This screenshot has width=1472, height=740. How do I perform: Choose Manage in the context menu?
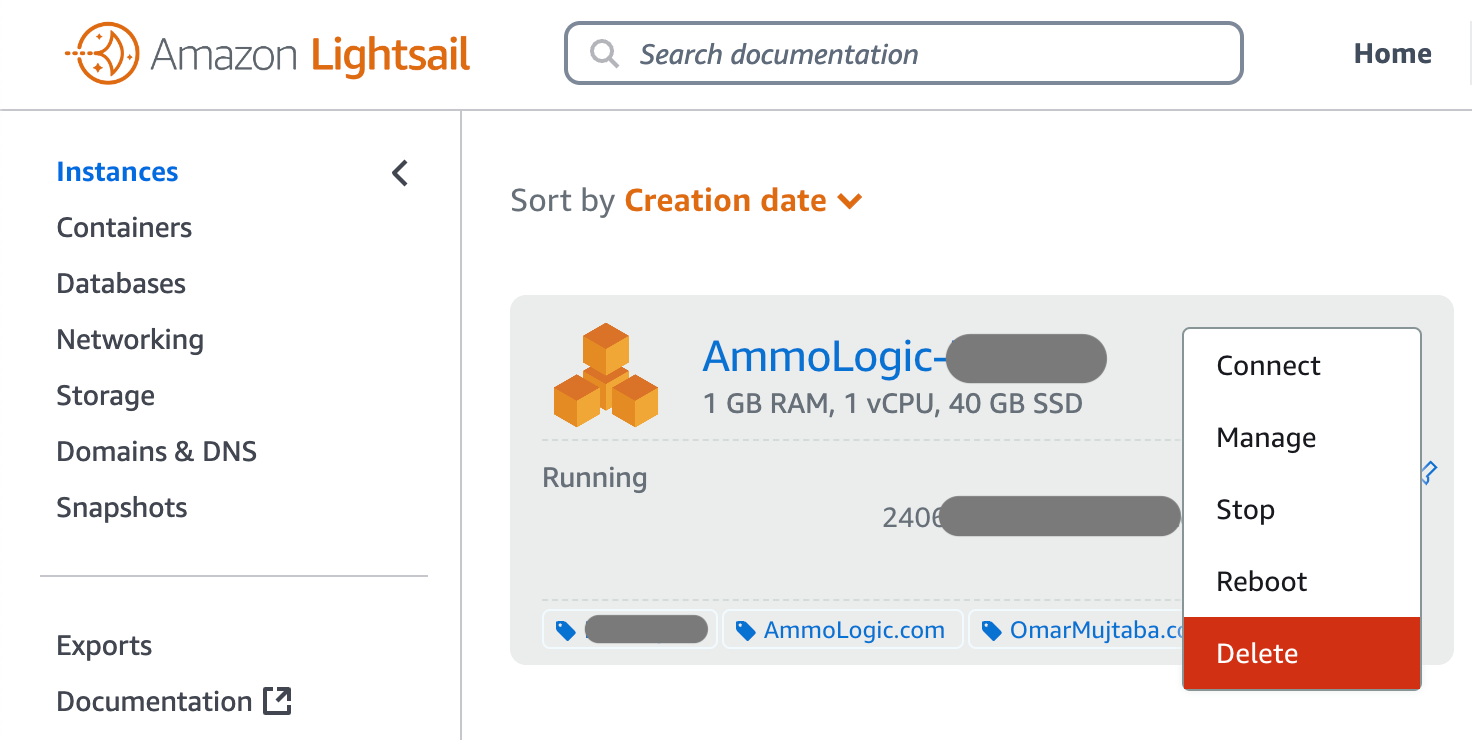[1265, 437]
